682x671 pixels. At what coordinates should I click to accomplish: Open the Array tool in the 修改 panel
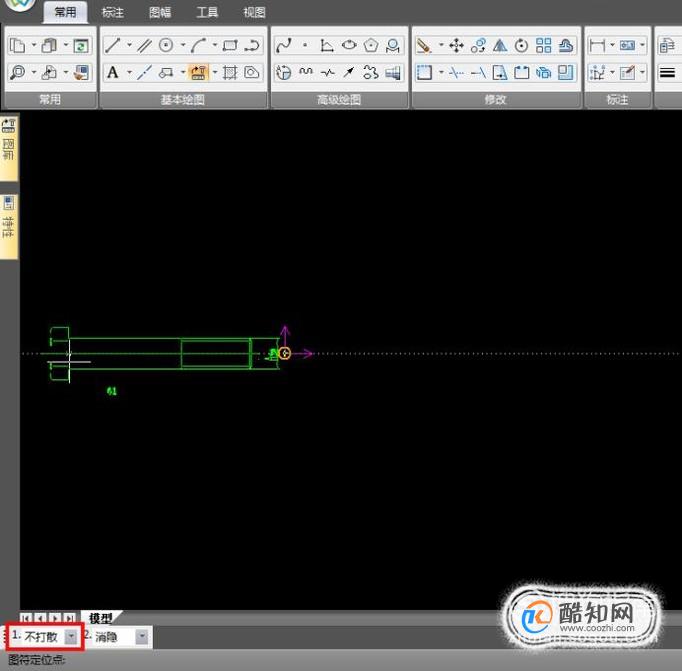coord(544,45)
